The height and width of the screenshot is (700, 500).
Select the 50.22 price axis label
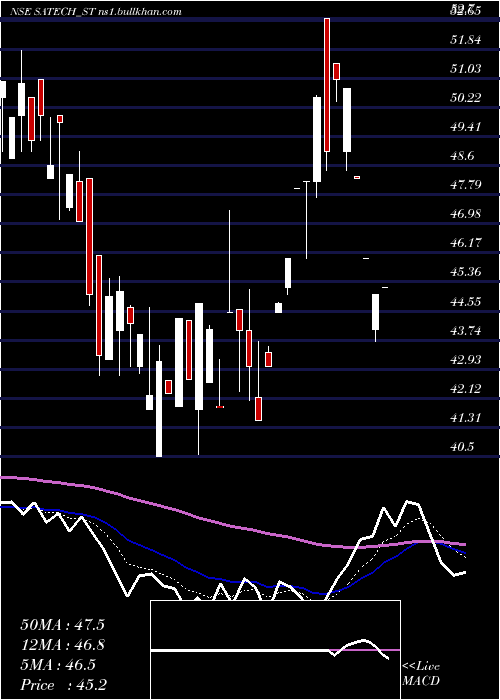tap(466, 98)
